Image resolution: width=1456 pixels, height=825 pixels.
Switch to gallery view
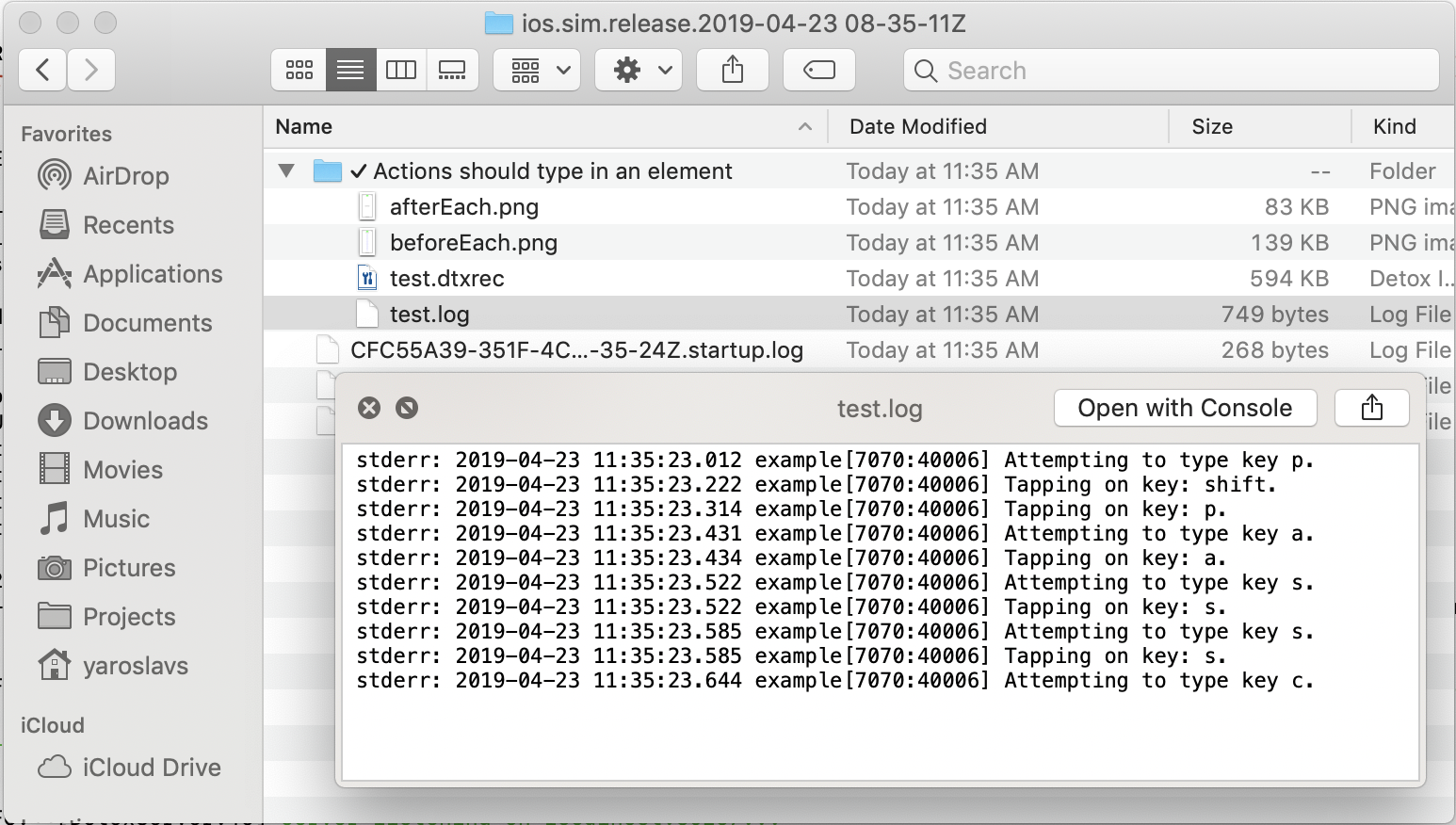pyautogui.click(x=452, y=69)
